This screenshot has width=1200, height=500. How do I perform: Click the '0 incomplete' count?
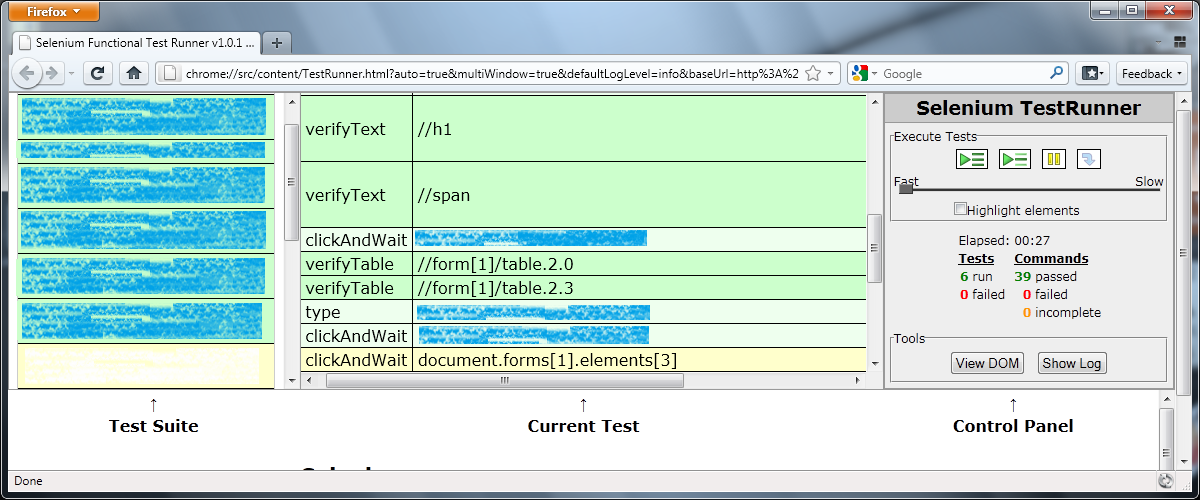coord(1061,312)
